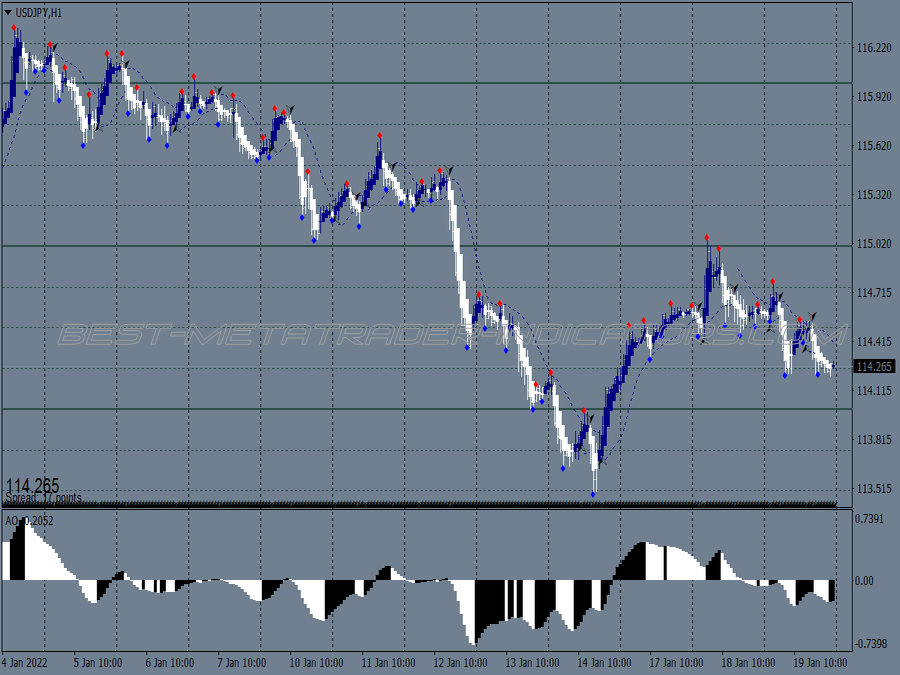Click the 17 Jan 10:00 time label
This screenshot has width=900, height=675.
click(676, 663)
